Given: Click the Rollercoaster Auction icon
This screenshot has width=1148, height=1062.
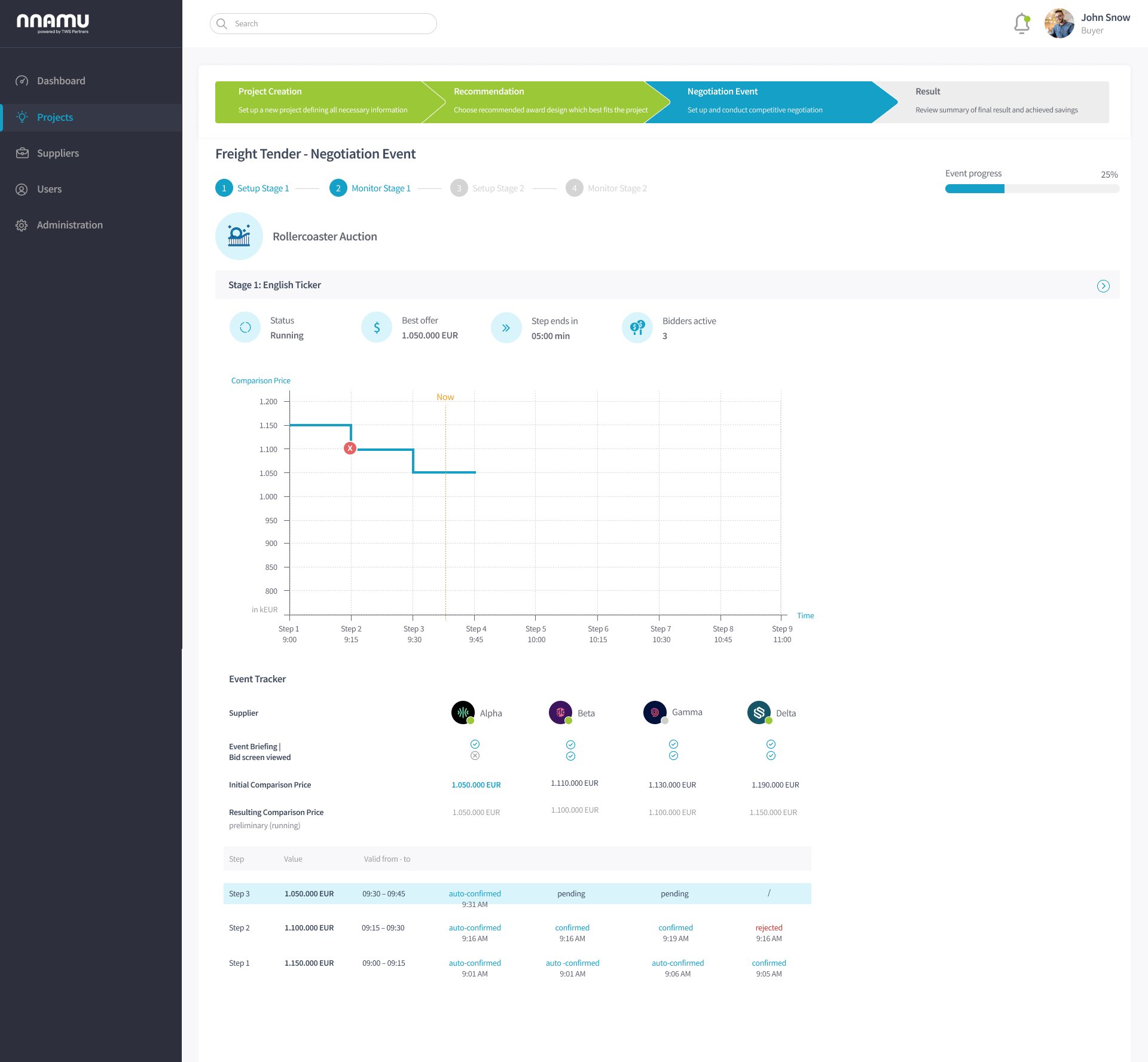Looking at the screenshot, I should 239,236.
